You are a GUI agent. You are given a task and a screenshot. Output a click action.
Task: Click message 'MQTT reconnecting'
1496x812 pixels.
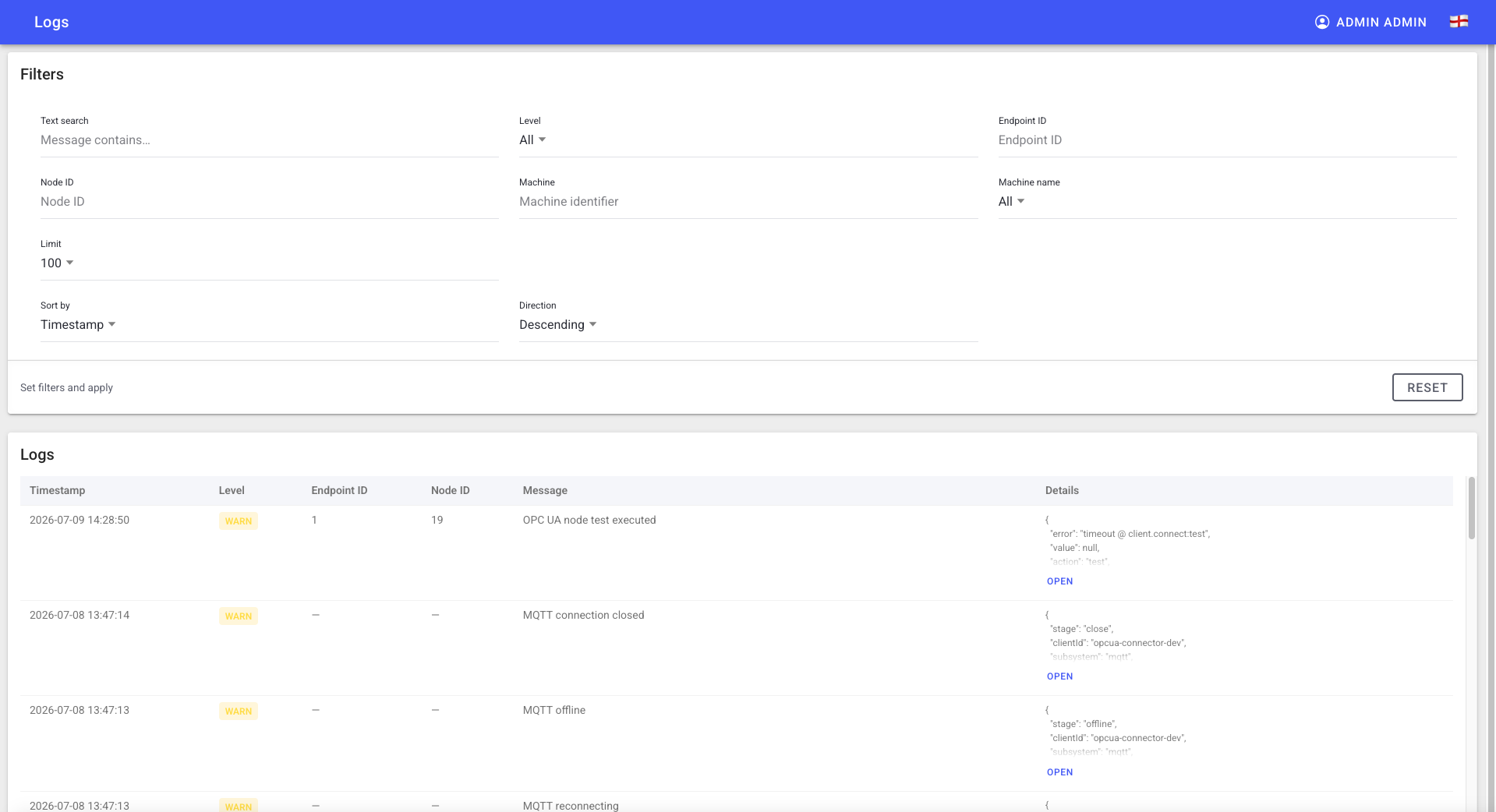(571, 805)
